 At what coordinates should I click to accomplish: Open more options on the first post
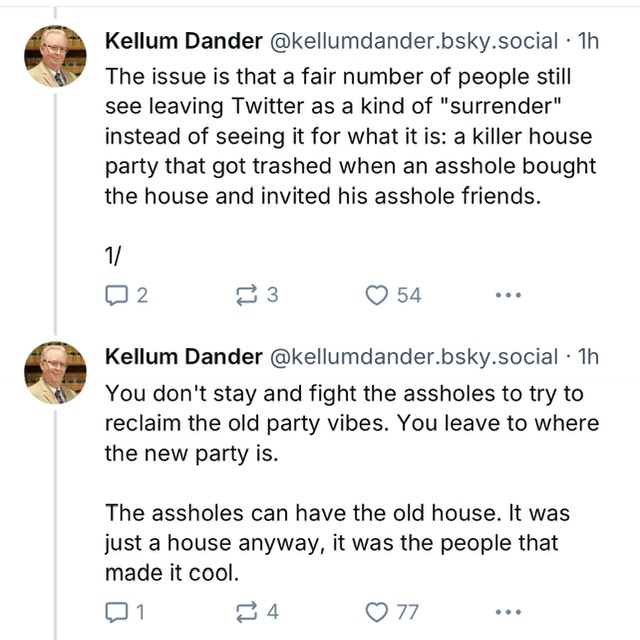[x=508, y=295]
